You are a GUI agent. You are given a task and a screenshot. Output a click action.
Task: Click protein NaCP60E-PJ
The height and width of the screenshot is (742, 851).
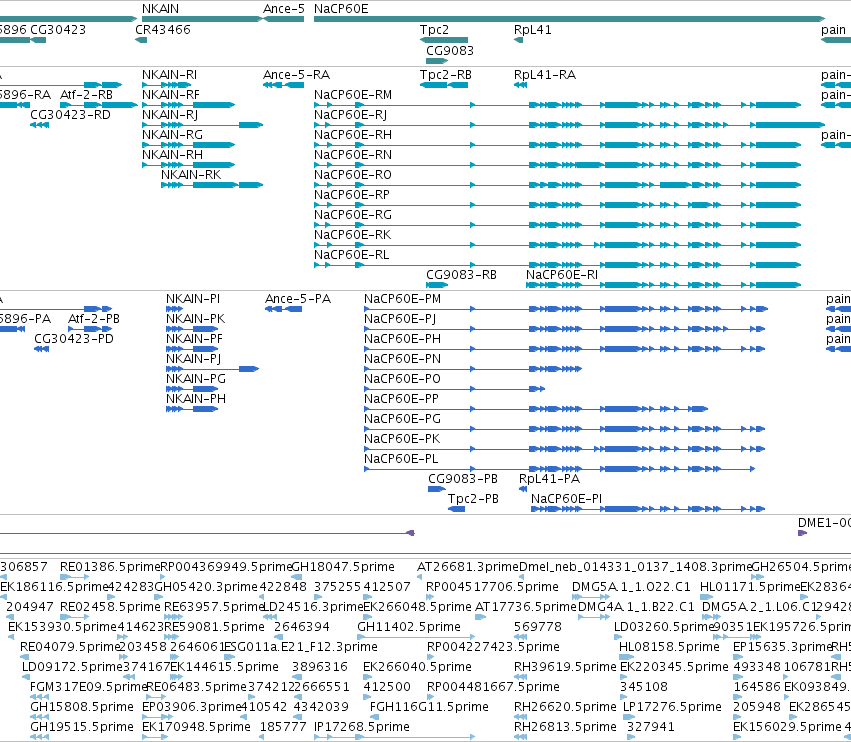click(x=400, y=319)
